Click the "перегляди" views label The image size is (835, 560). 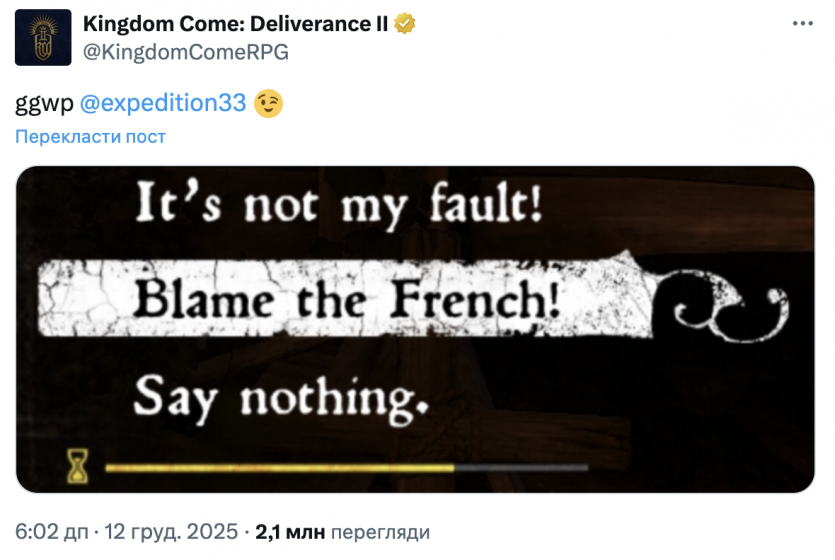[380, 531]
